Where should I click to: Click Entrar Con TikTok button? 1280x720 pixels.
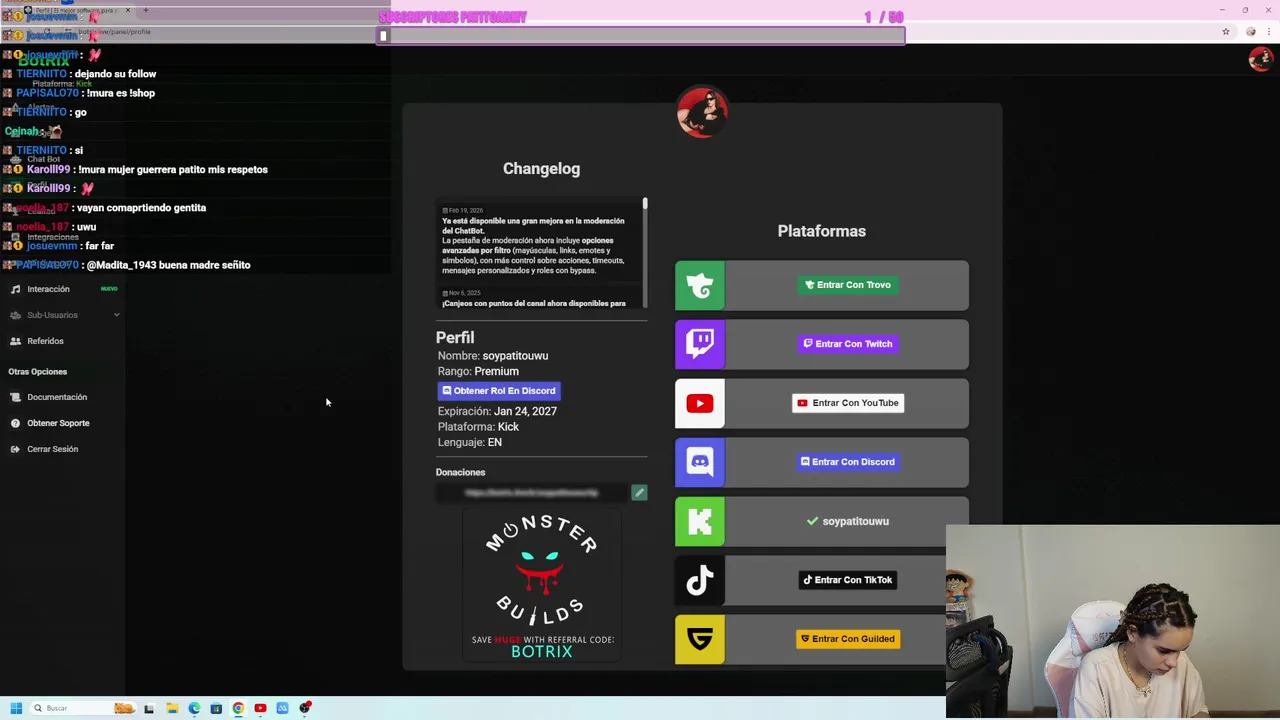pyautogui.click(x=847, y=580)
